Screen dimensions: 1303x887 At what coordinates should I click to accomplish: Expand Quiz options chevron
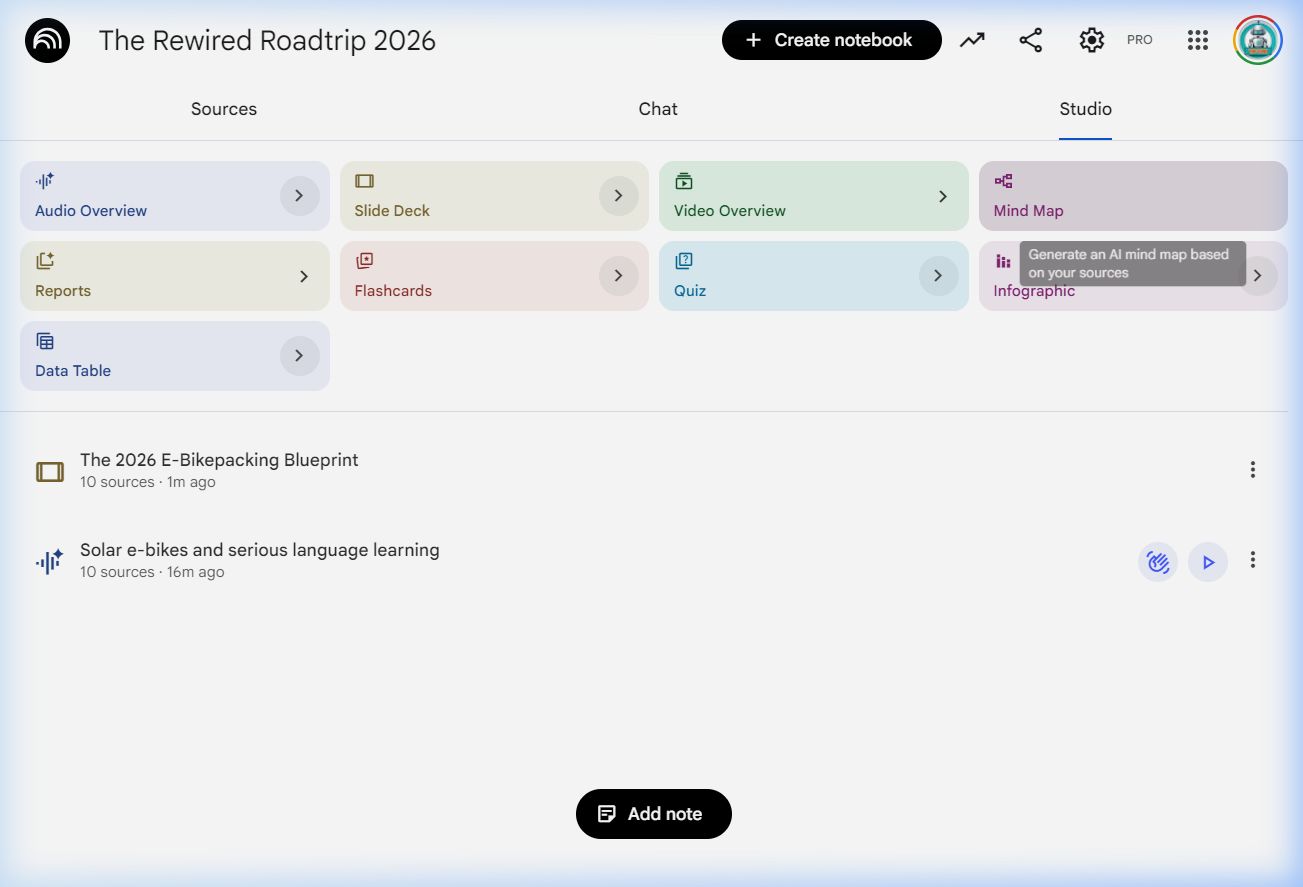click(937, 276)
